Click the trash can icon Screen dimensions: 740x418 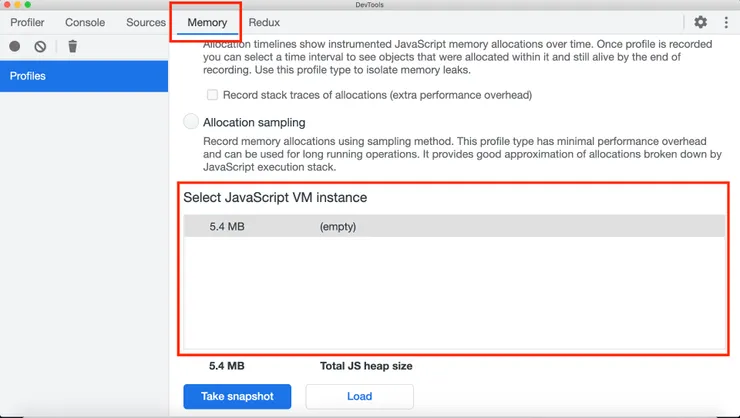click(x=72, y=46)
